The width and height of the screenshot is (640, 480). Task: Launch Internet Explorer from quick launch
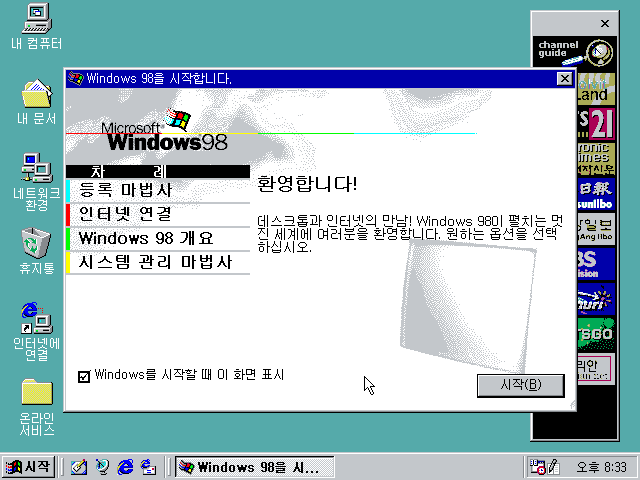tap(125, 467)
